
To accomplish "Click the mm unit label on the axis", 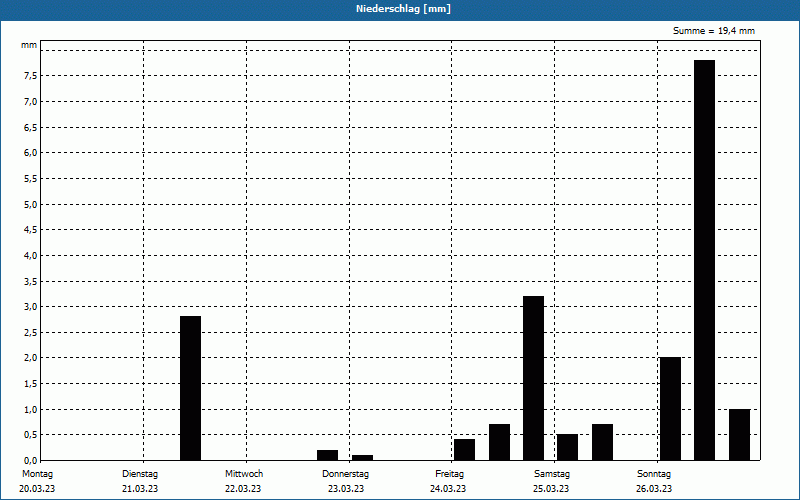I will [29, 45].
